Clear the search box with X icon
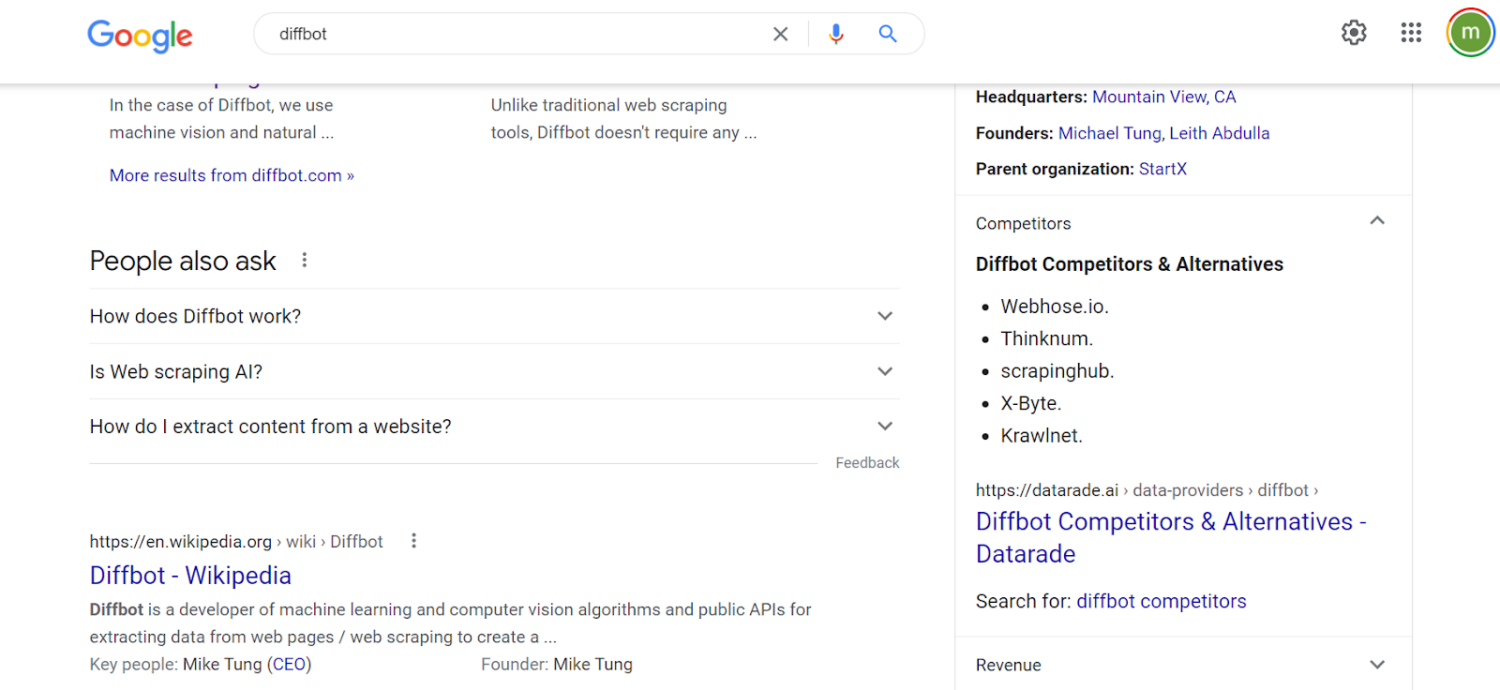This screenshot has width=1500, height=690. tap(781, 34)
